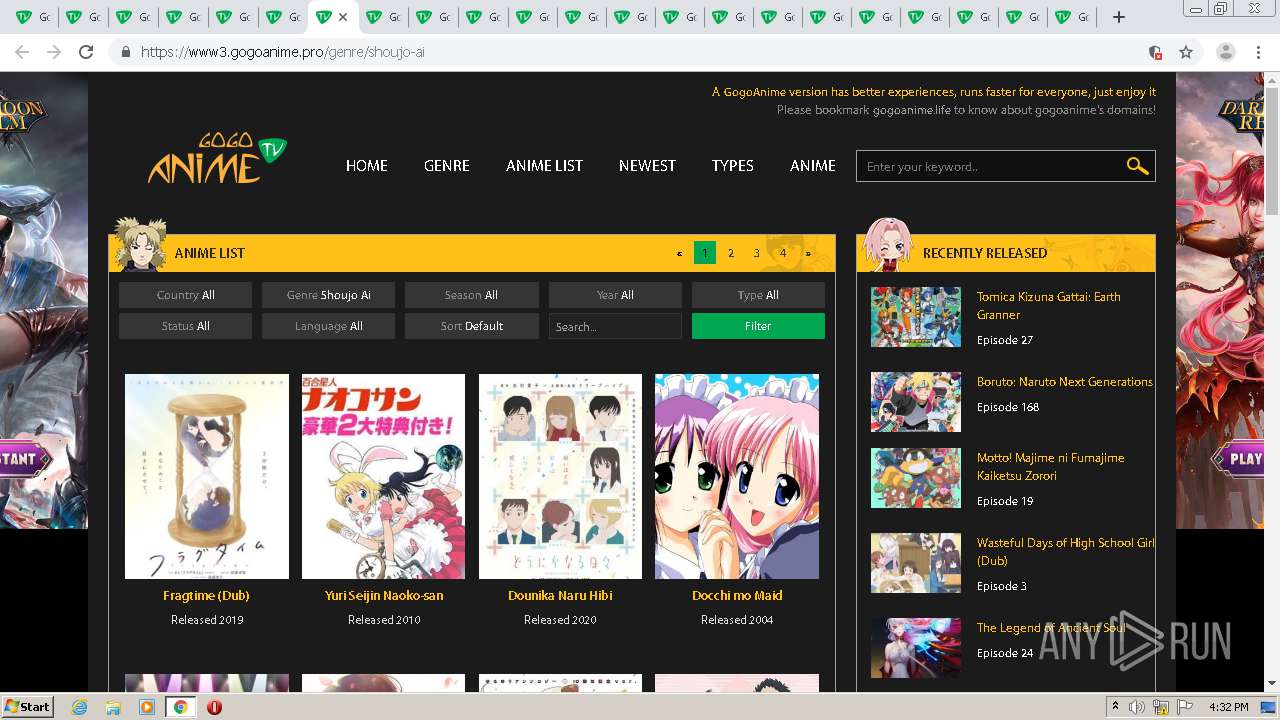Viewport: 1280px width, 720px height.
Task: Open Motto! Majime ni Fumajime Kaiketsu Zorori
Action: 1050,466
